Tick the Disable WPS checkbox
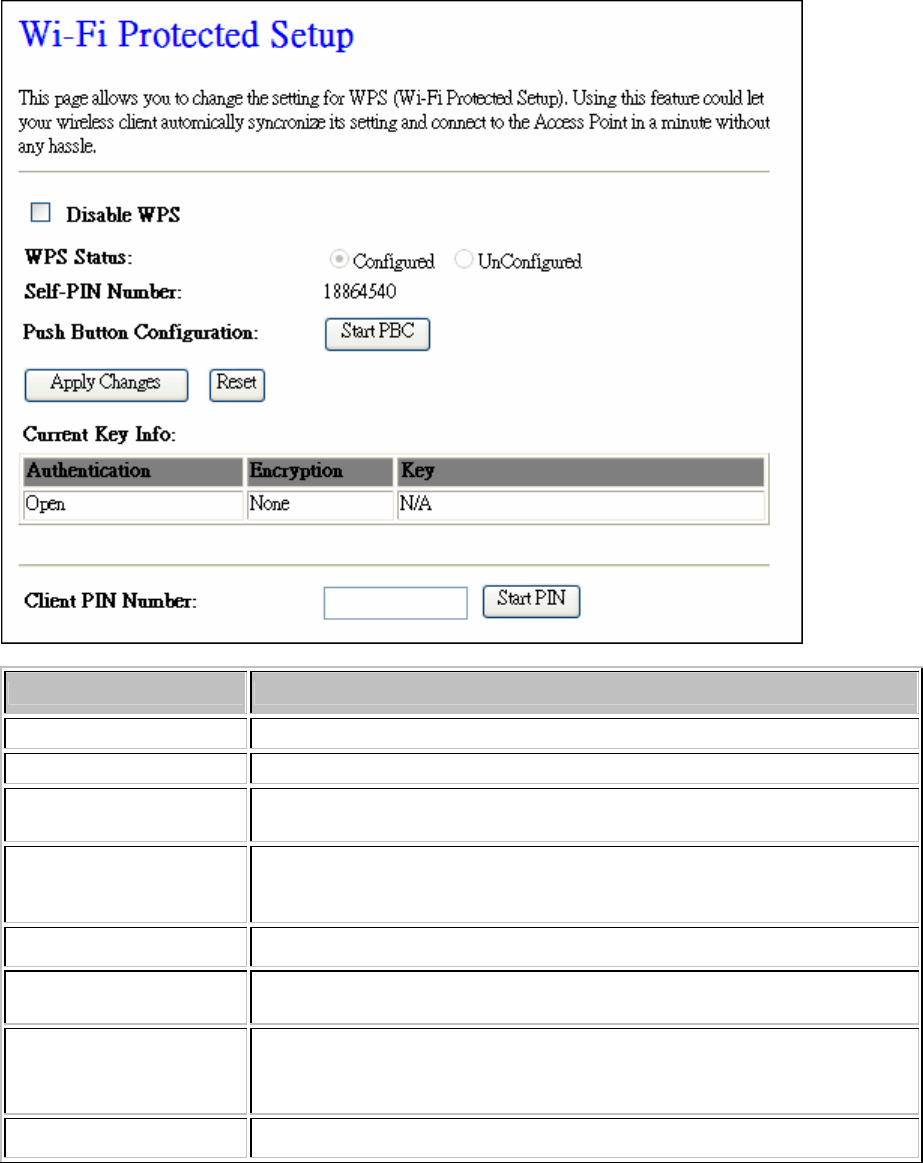 [40, 213]
